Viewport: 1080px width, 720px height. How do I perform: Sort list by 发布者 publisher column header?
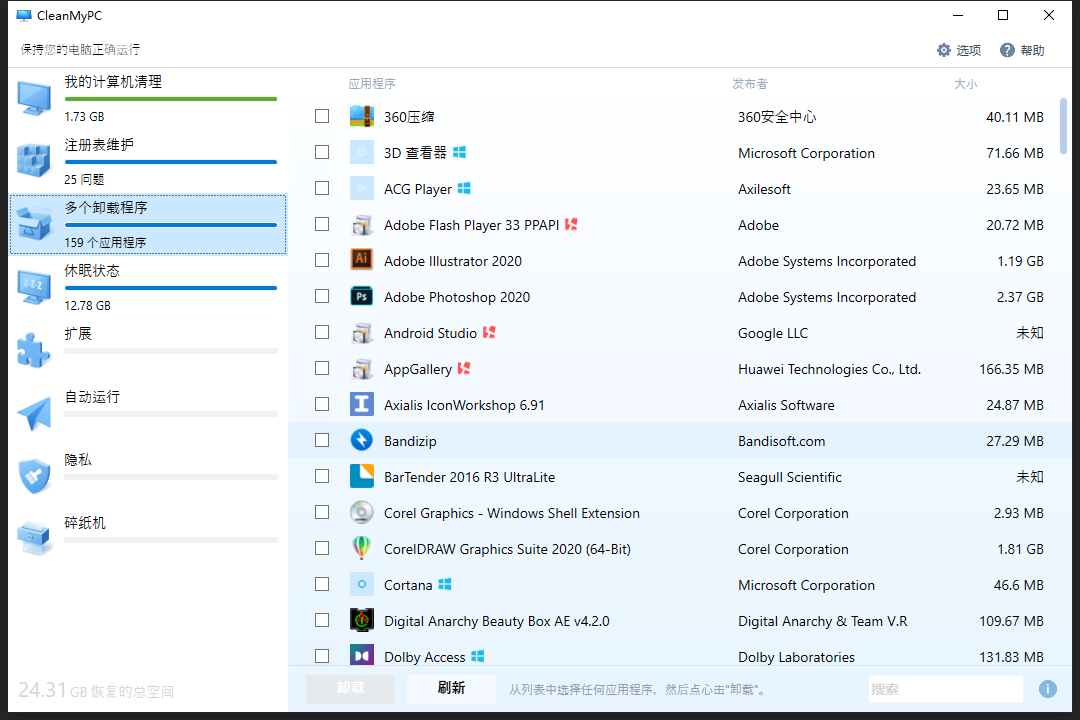750,84
